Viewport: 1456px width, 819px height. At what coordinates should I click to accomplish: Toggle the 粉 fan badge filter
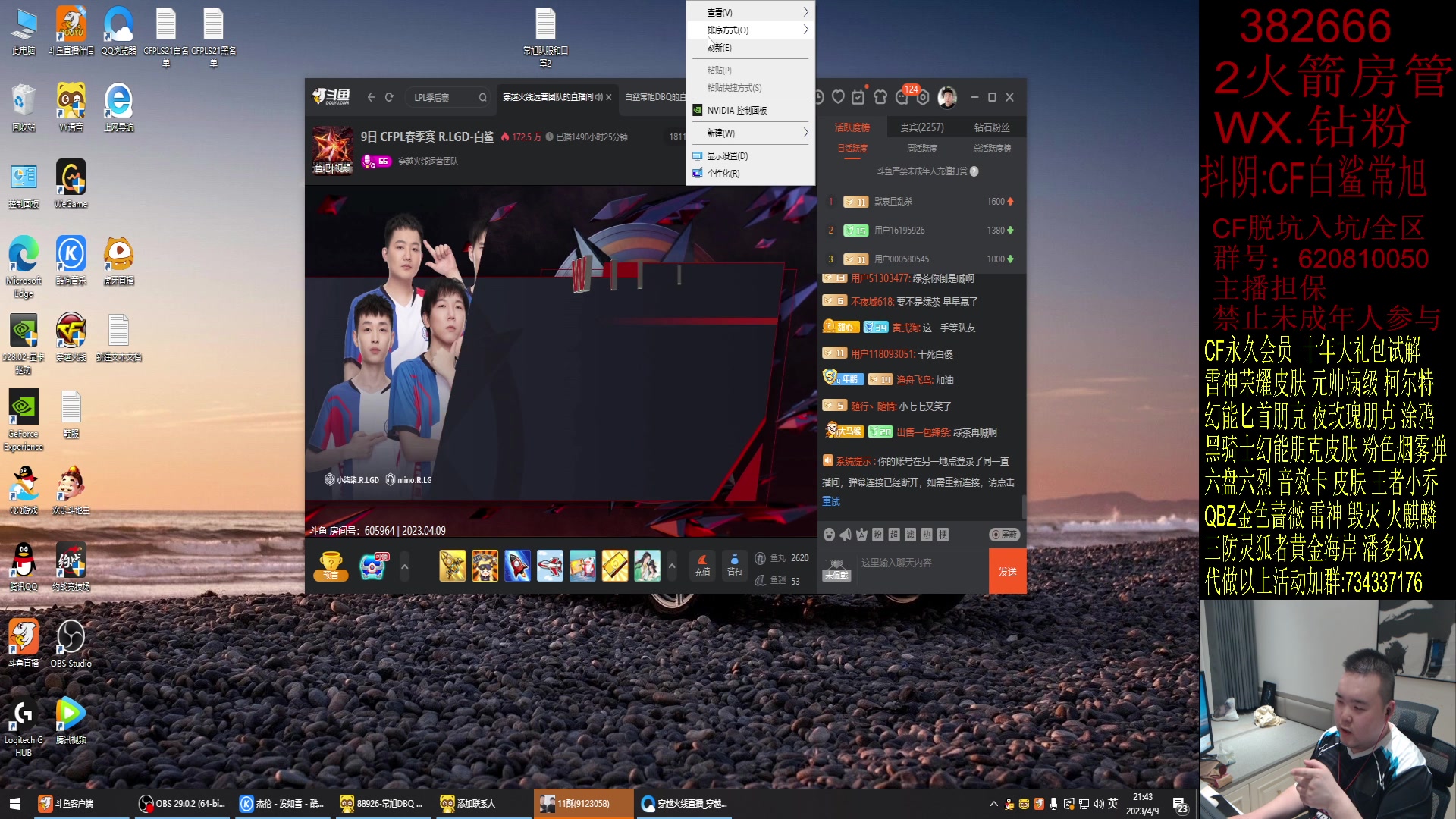tap(877, 535)
